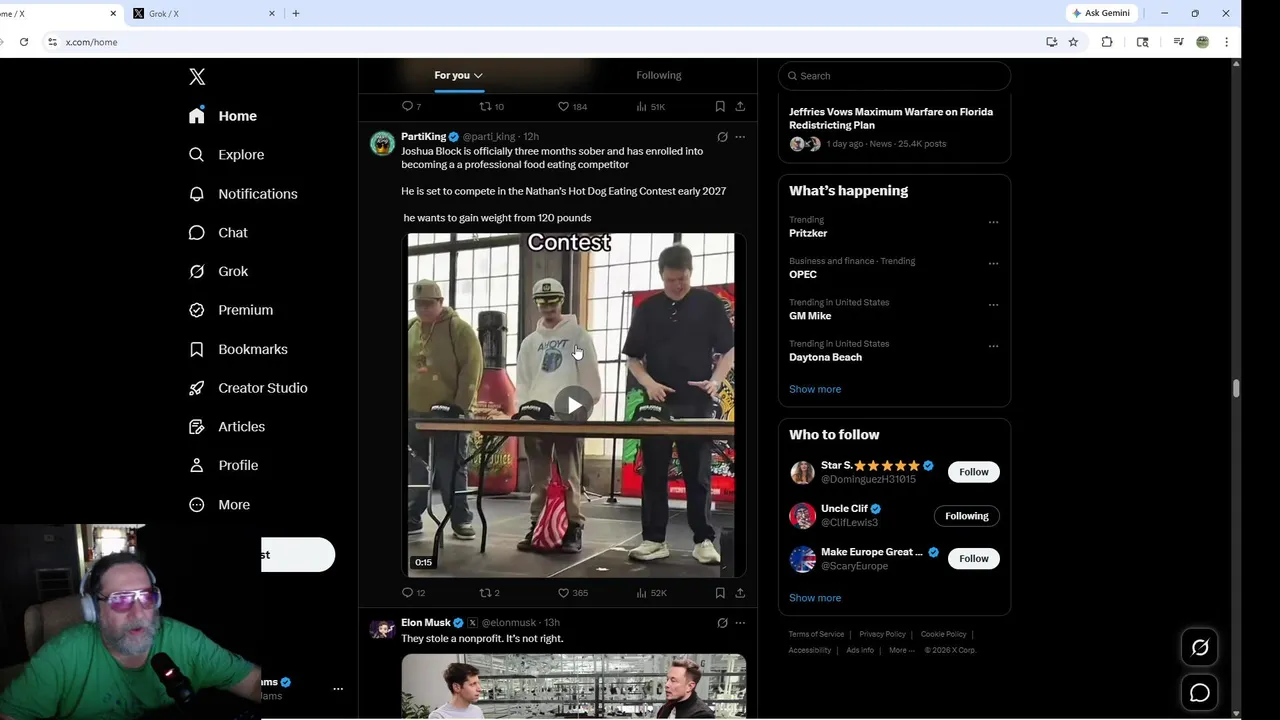
Task: Open the floating Grok button
Action: 1200,648
